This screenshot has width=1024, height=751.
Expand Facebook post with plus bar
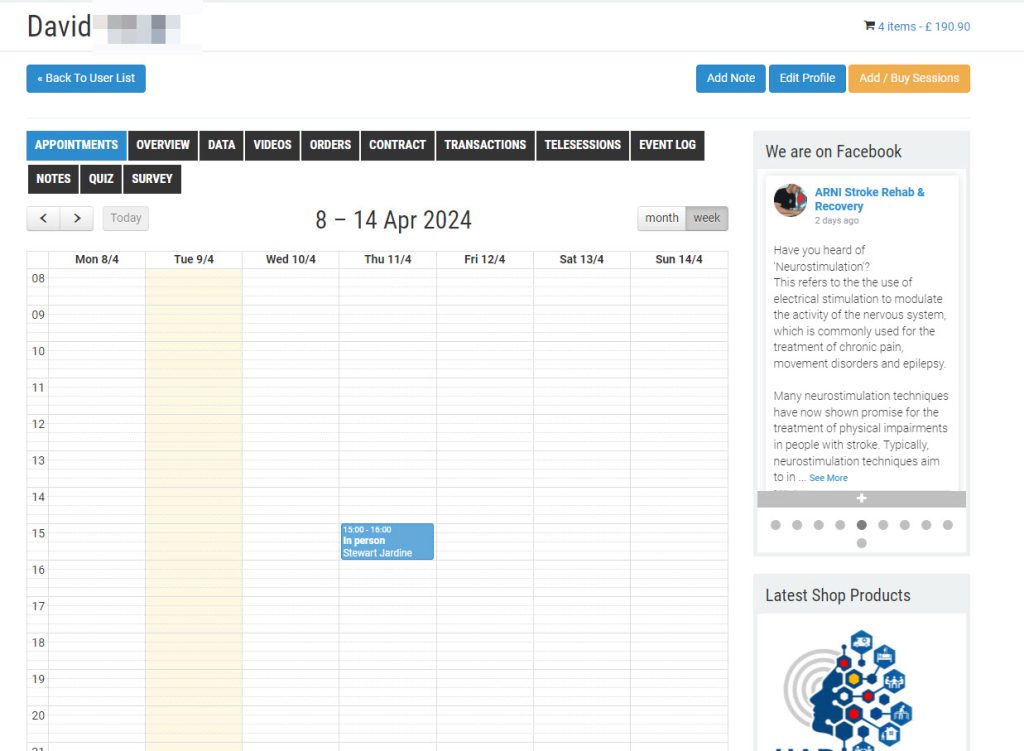click(861, 499)
